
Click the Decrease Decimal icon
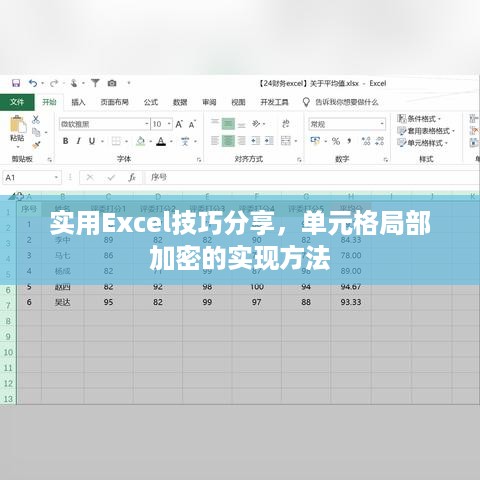380,141
